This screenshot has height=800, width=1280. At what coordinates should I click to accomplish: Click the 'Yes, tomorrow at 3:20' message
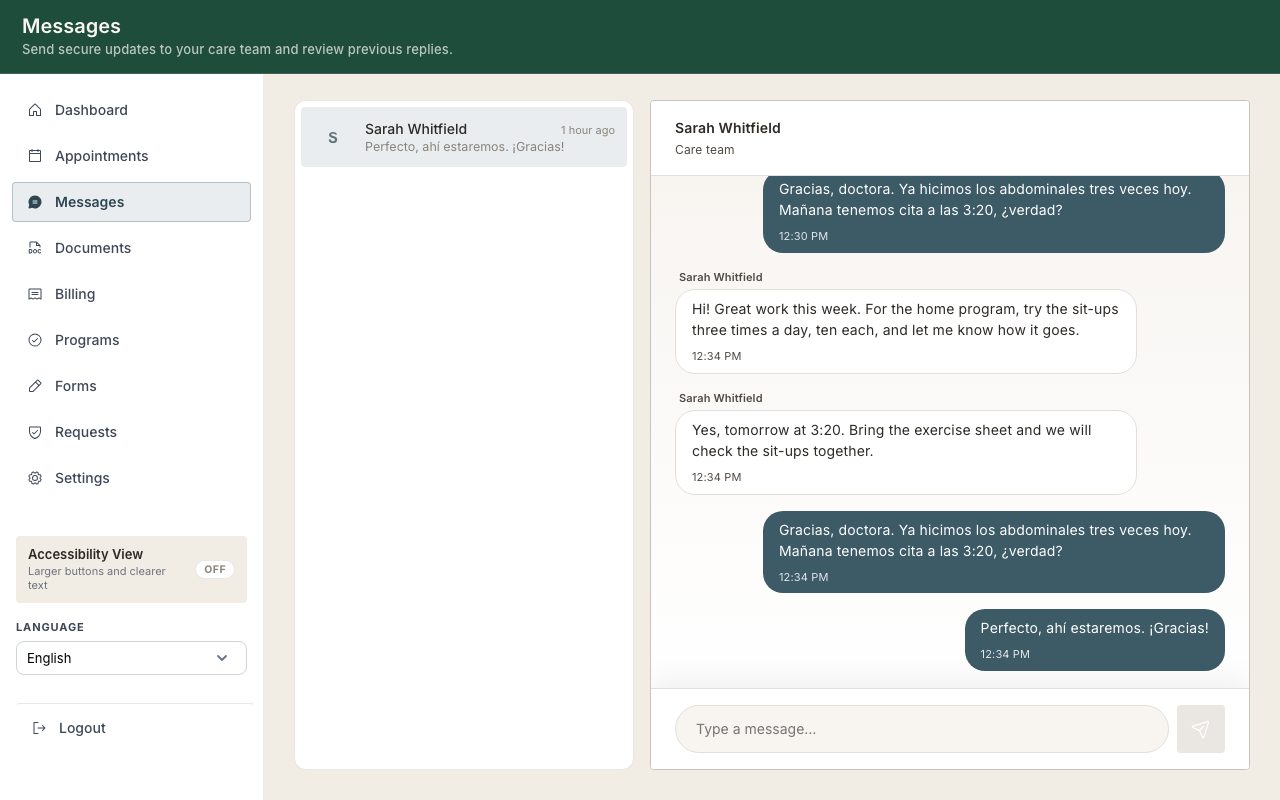[906, 452]
